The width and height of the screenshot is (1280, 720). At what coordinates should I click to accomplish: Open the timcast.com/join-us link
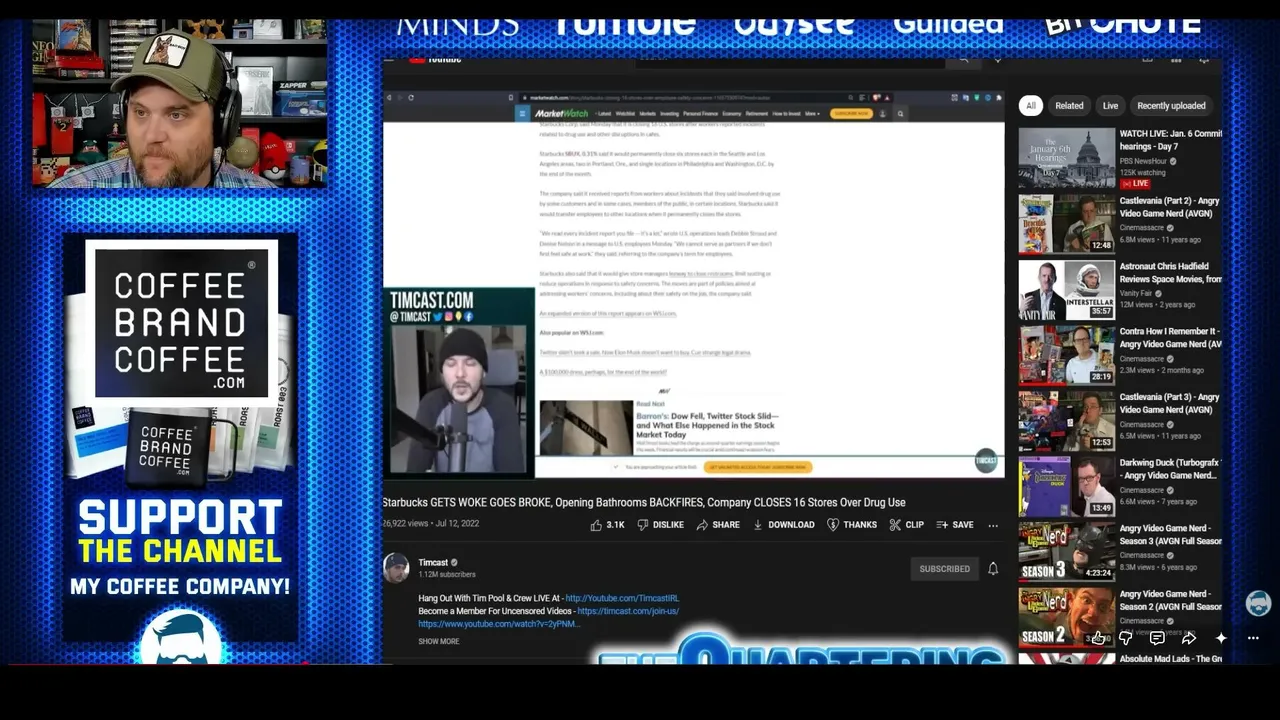click(x=628, y=611)
